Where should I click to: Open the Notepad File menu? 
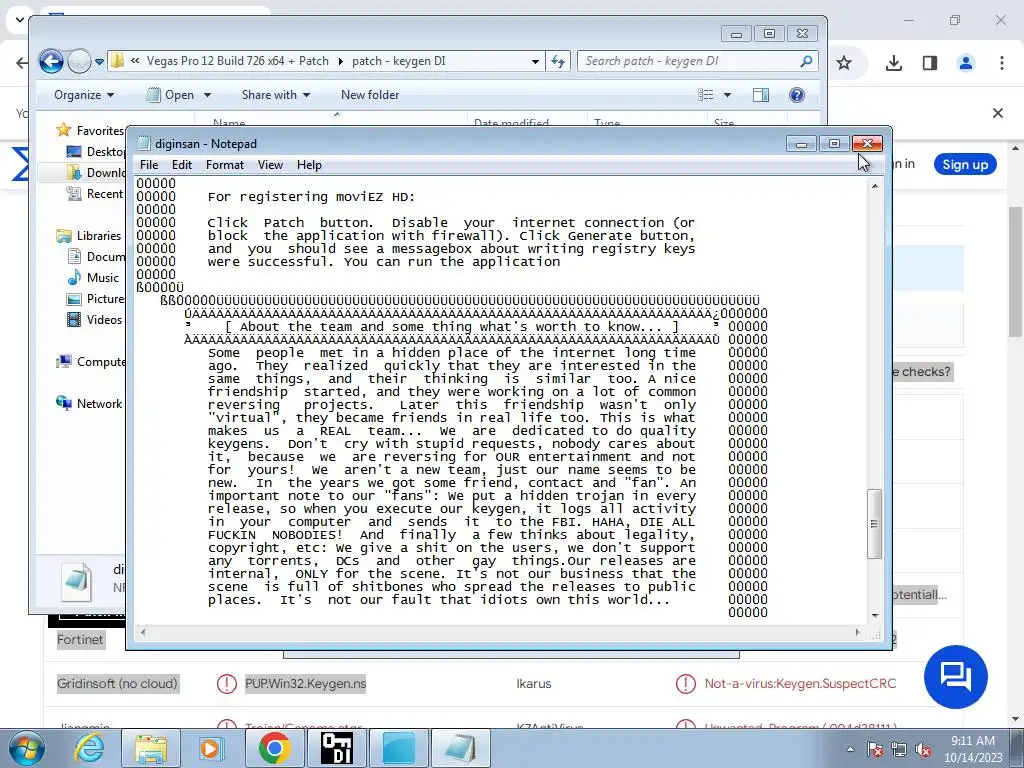point(149,165)
